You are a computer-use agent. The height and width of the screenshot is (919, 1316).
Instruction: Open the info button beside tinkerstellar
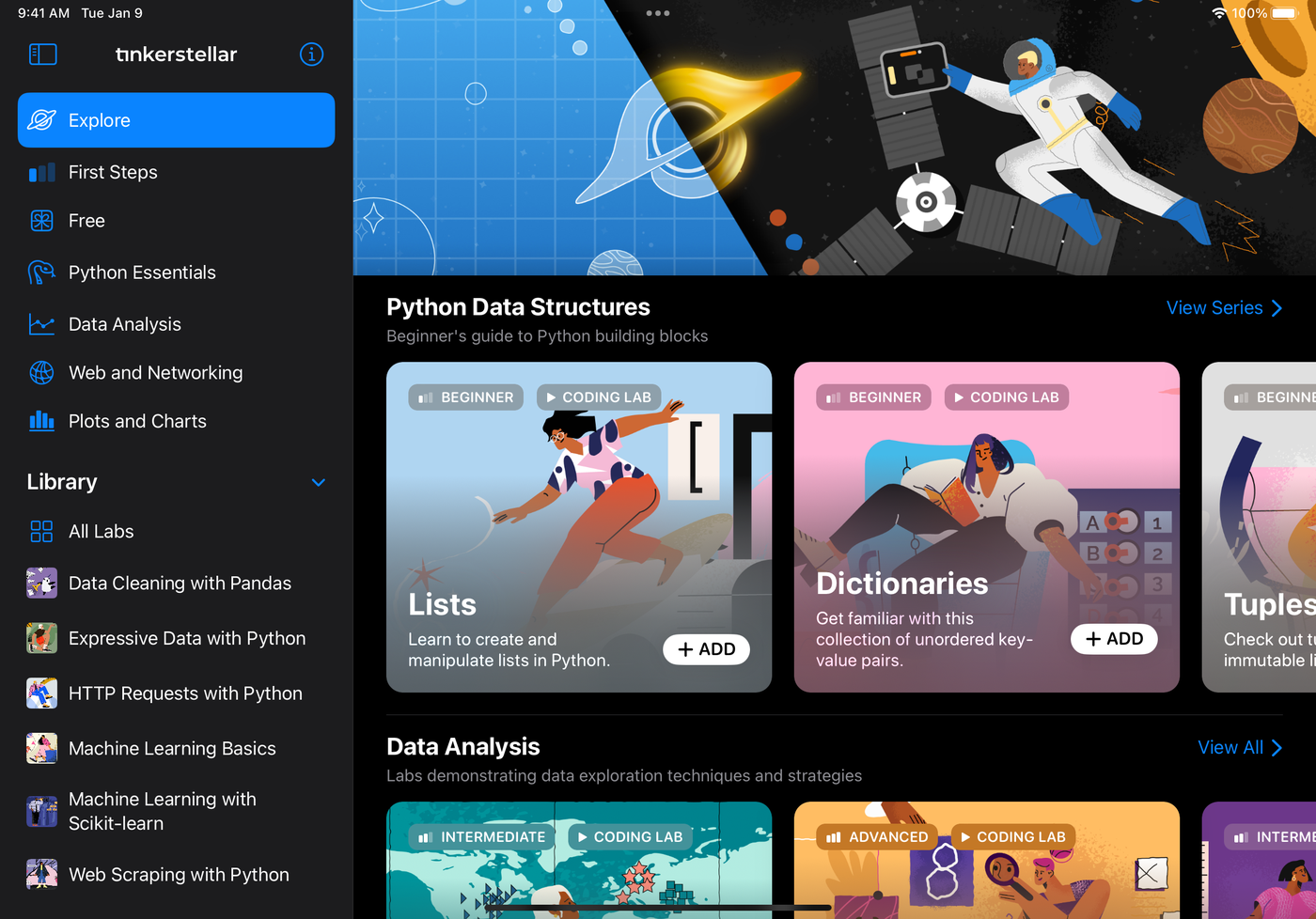tap(311, 55)
